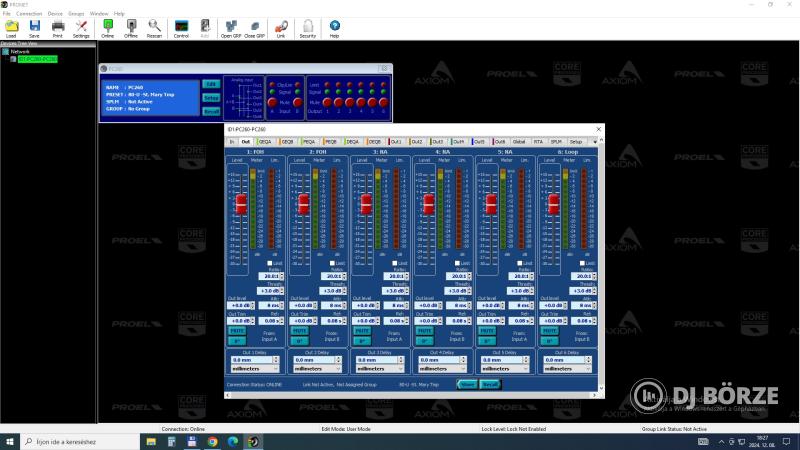800x450 pixels.
Task: Click Out 1 Delay value spinner arrows
Action: 276,360
